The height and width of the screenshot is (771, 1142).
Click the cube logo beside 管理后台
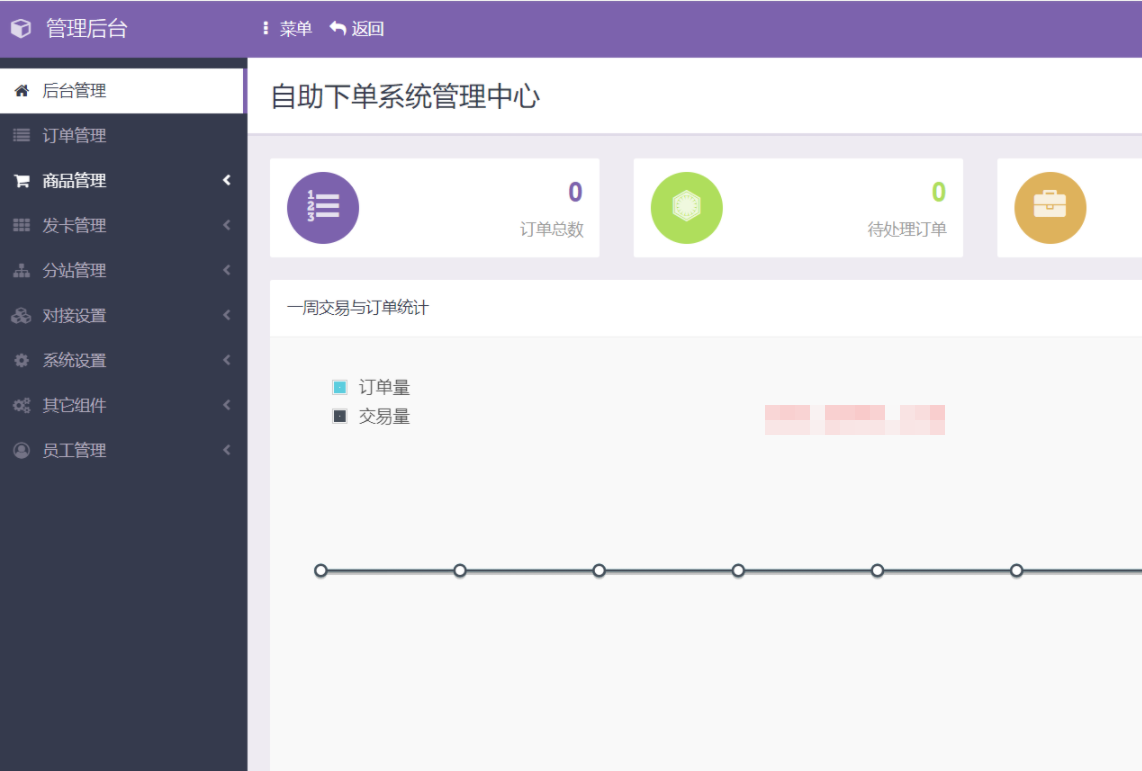coord(20,27)
